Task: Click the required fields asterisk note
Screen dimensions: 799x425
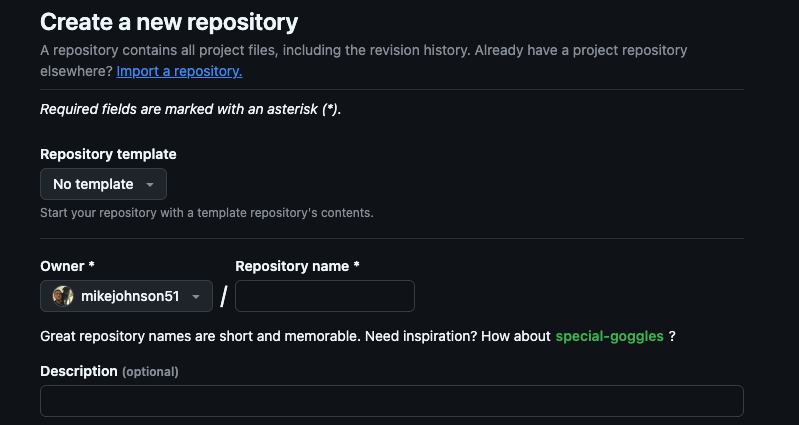Action: point(191,109)
